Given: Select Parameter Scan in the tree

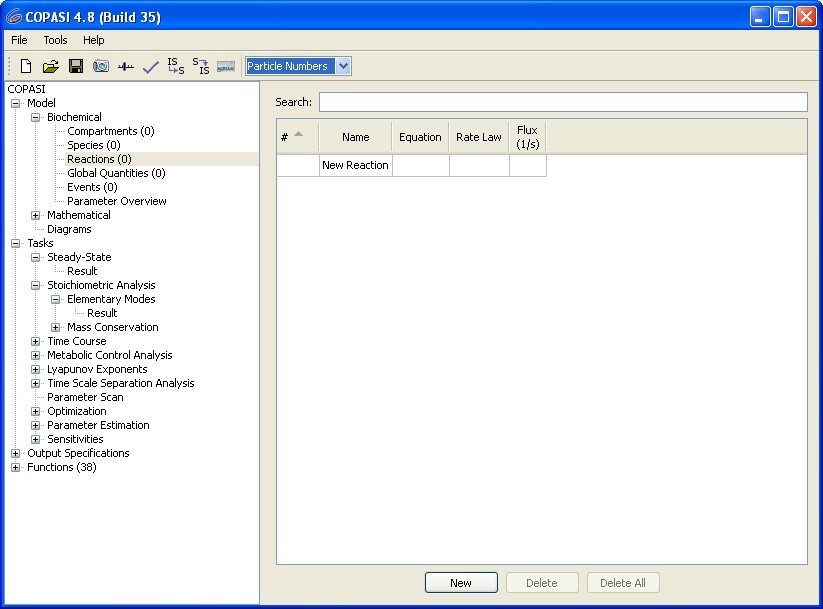Looking at the screenshot, I should 85,397.
